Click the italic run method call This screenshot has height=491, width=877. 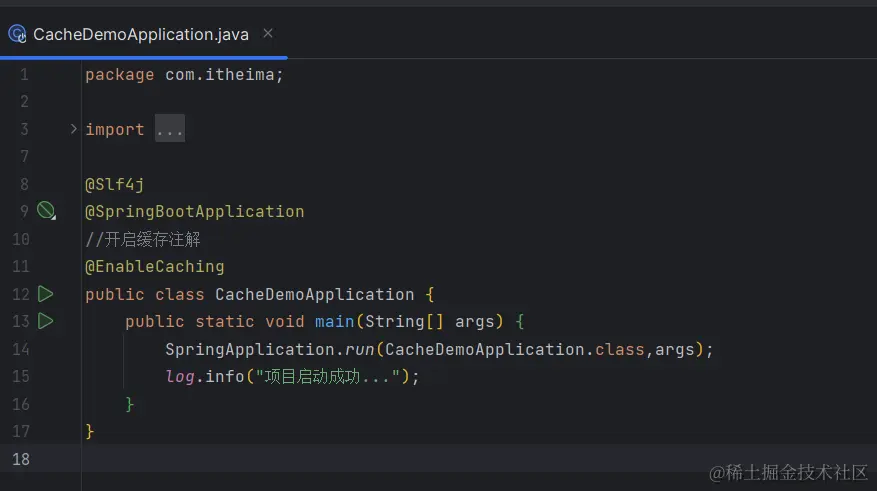point(360,350)
